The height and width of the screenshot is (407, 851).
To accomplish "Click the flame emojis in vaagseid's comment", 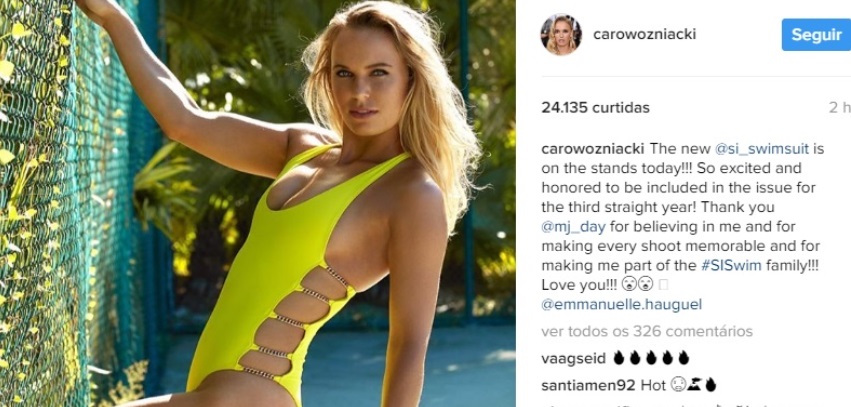I will click(651, 358).
